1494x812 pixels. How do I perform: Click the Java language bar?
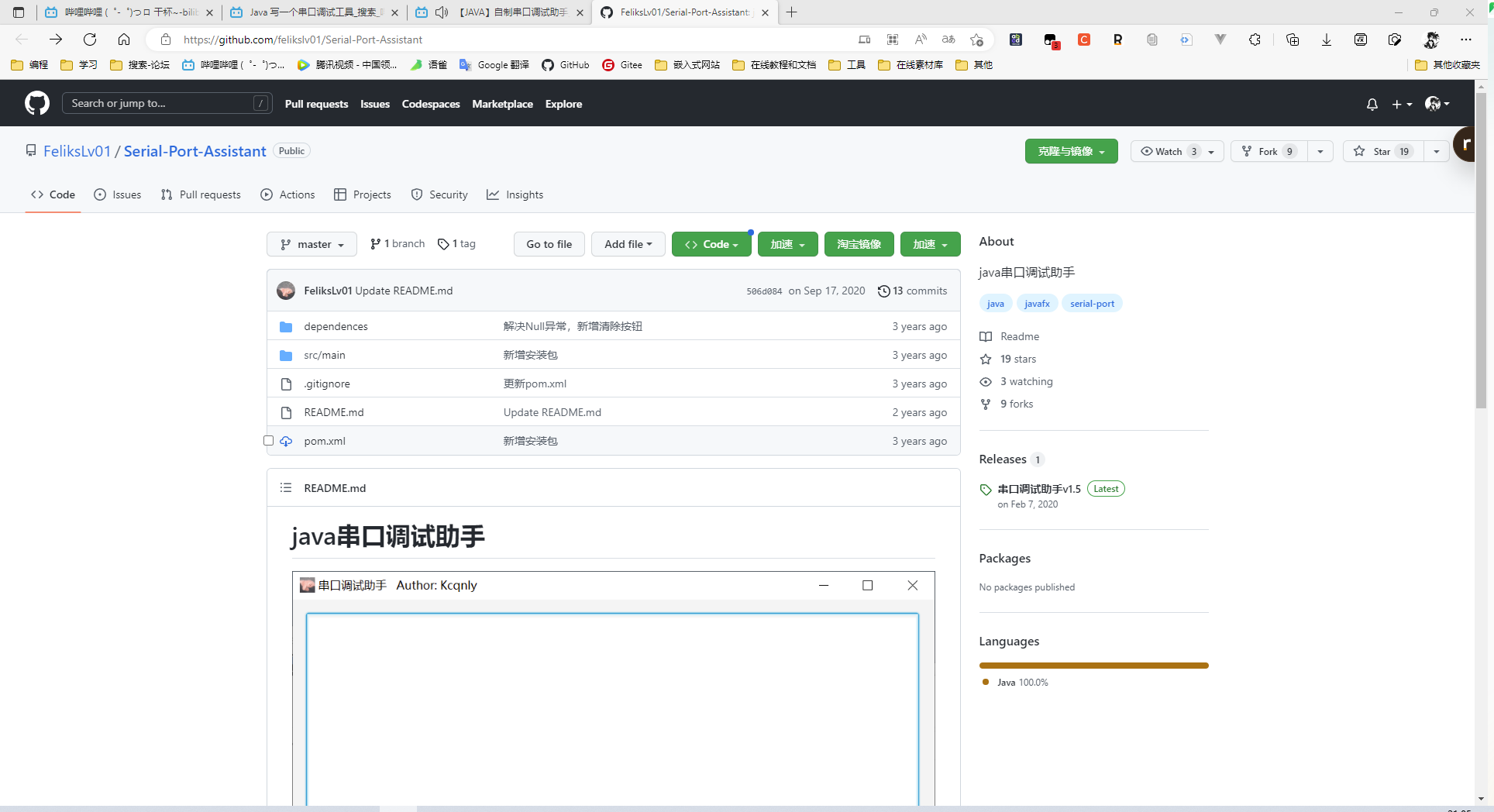coord(1093,666)
